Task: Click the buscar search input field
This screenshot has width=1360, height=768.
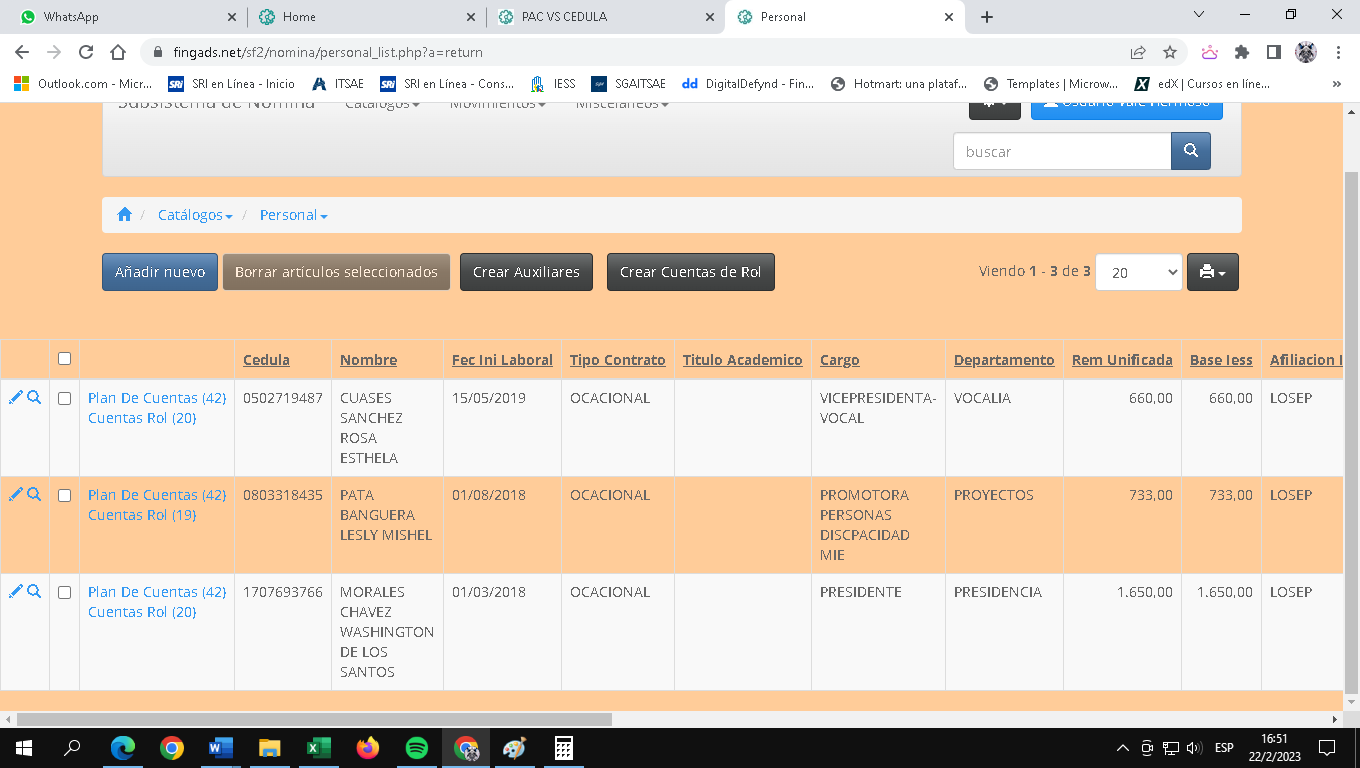Action: [x=1062, y=151]
